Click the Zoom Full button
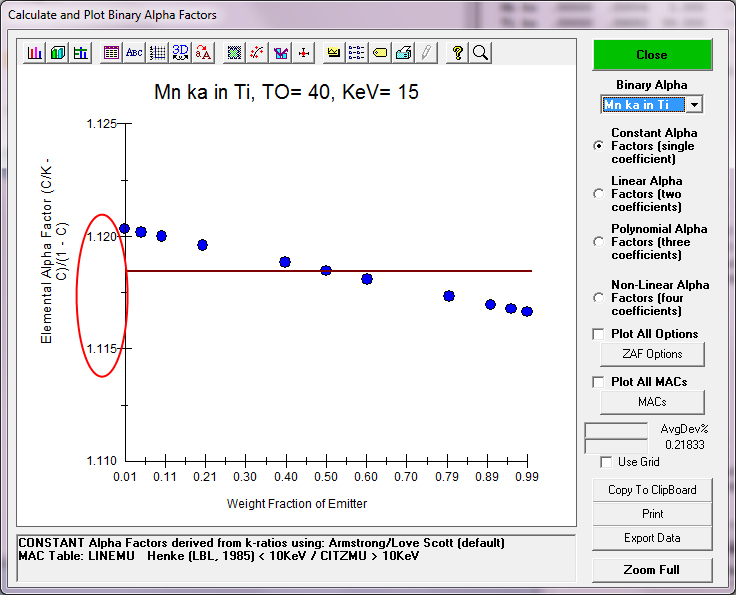Screen dimensions: 736x595 652,570
